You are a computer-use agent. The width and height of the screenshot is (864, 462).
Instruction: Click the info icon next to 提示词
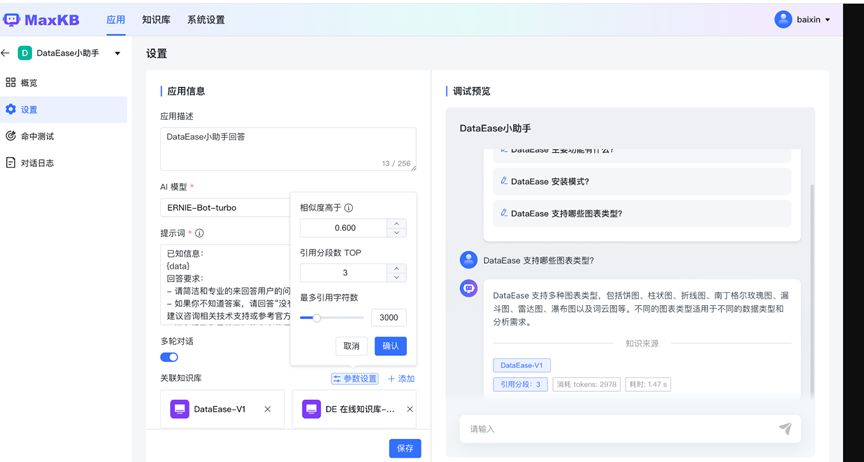point(199,233)
